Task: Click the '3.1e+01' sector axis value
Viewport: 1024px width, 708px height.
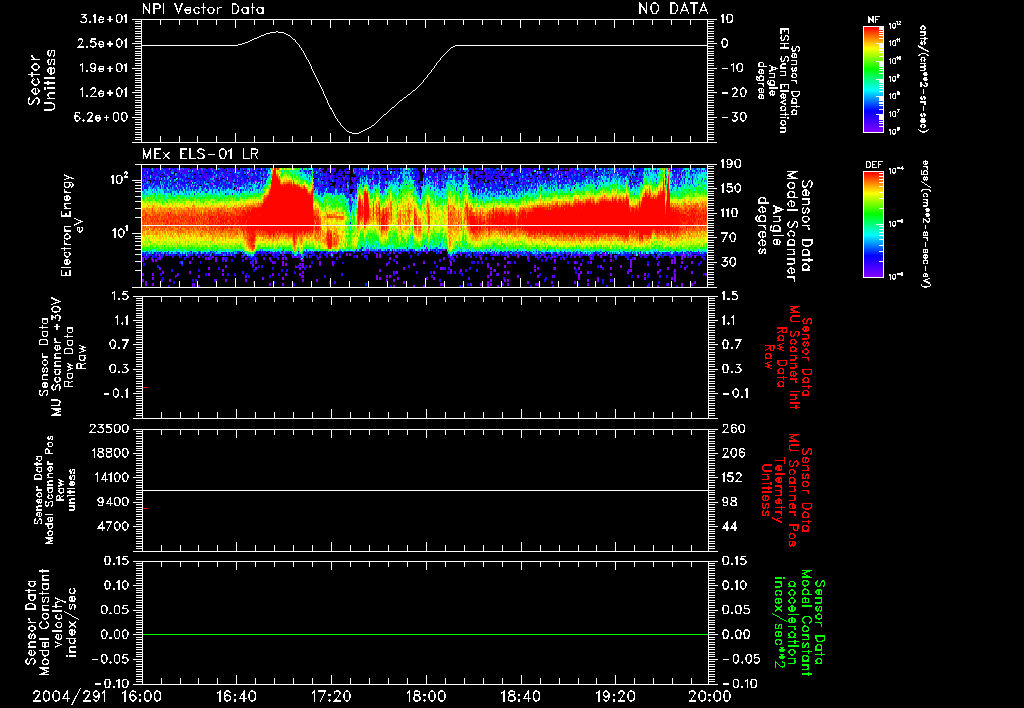Action: (104, 19)
